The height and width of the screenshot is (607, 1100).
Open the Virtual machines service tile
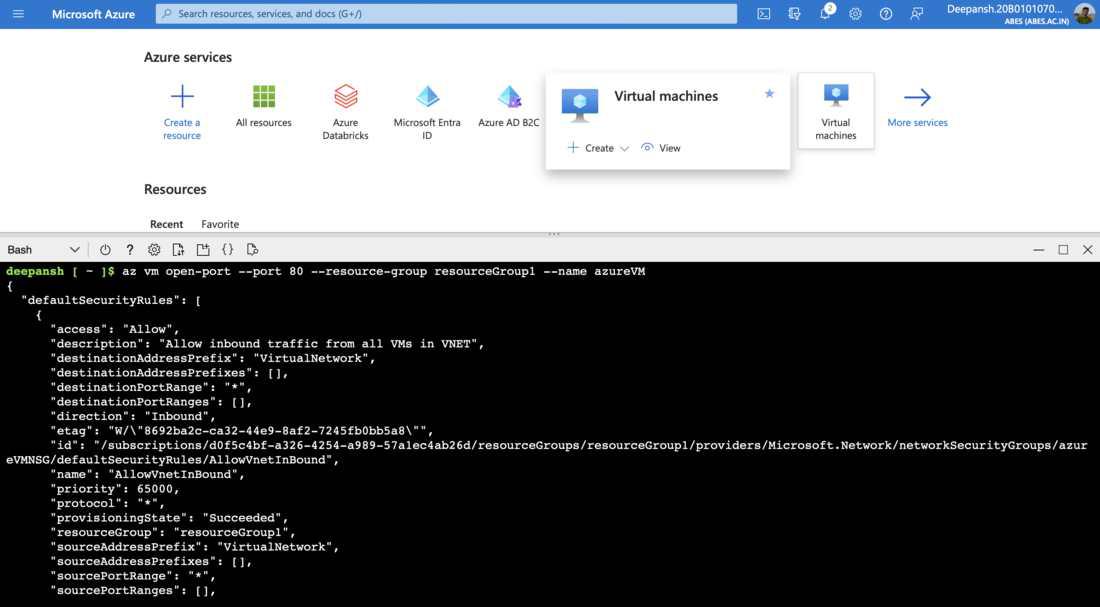[x=836, y=111]
